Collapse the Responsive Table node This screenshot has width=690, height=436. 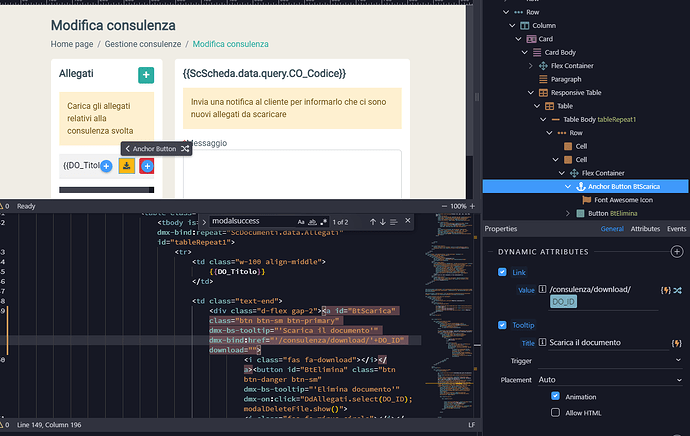click(x=531, y=92)
